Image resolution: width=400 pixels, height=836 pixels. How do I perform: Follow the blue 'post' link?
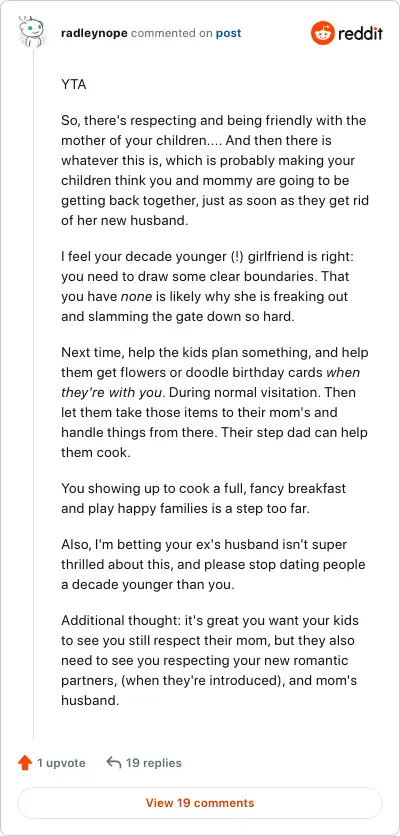coord(228,33)
